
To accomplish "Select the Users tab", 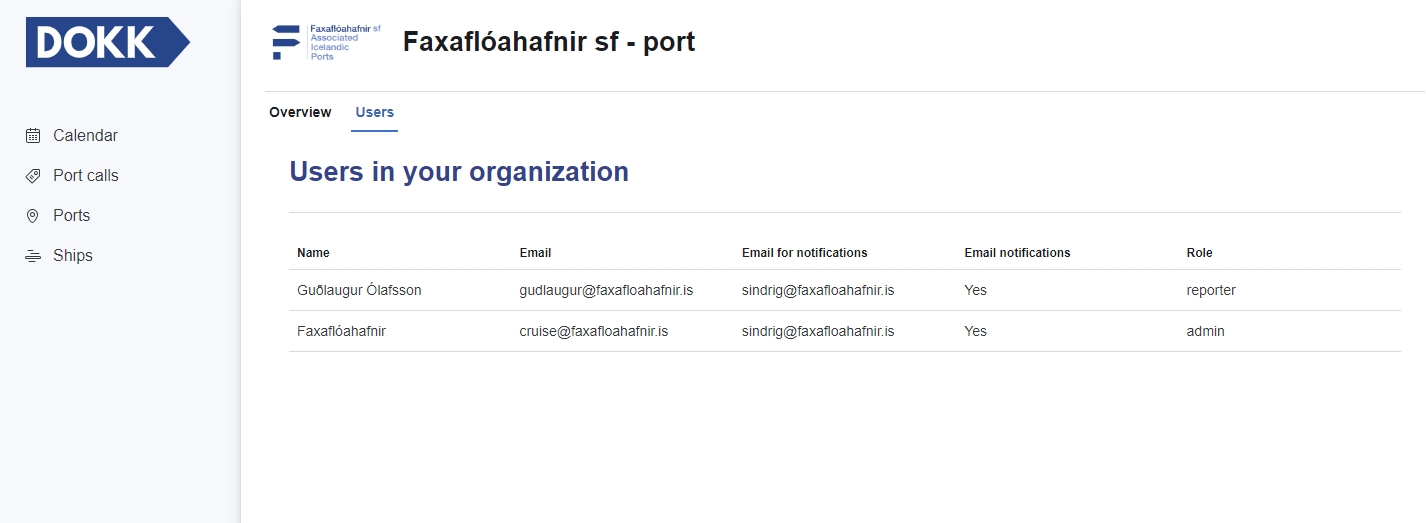I will pos(375,112).
